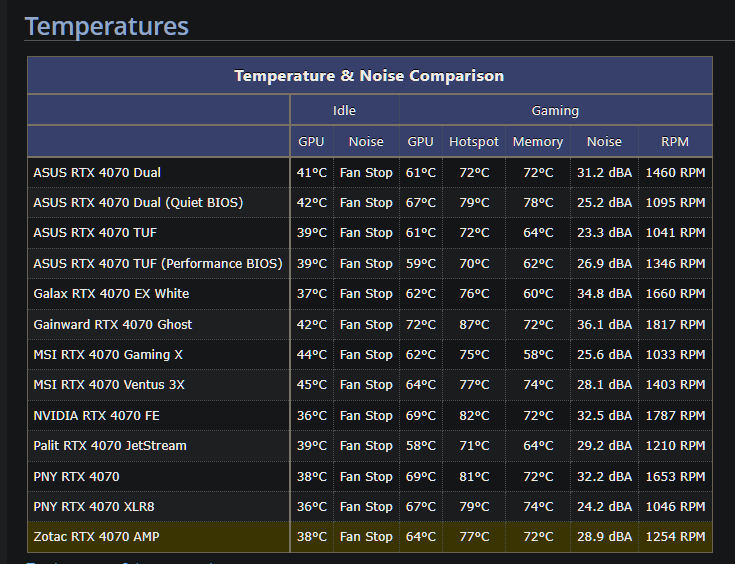This screenshot has width=735, height=564.
Task: Click the 58°C MSI Gaming X memory value
Action: click(x=538, y=354)
